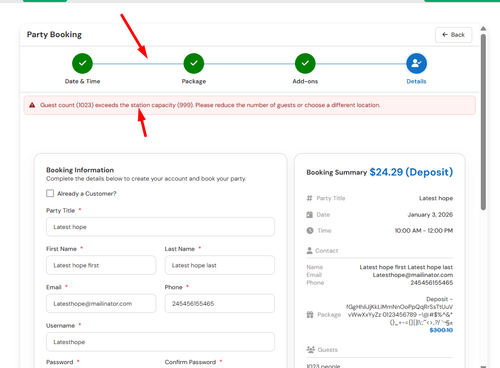Click the Package step label
This screenshot has width=500, height=368.
[194, 81]
